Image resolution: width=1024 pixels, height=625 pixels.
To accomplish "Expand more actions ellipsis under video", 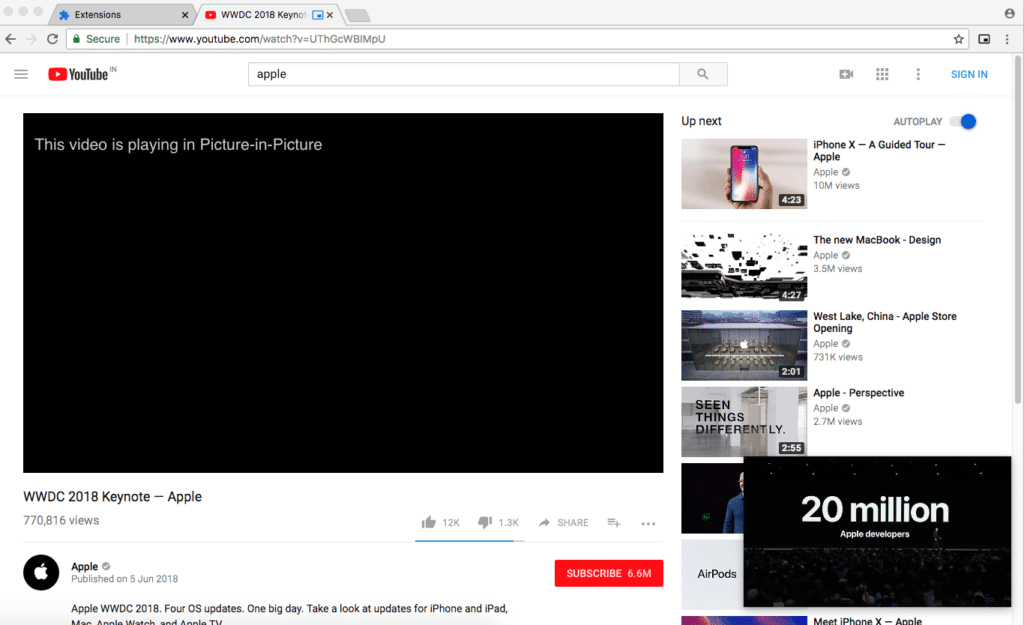I will click(x=648, y=523).
